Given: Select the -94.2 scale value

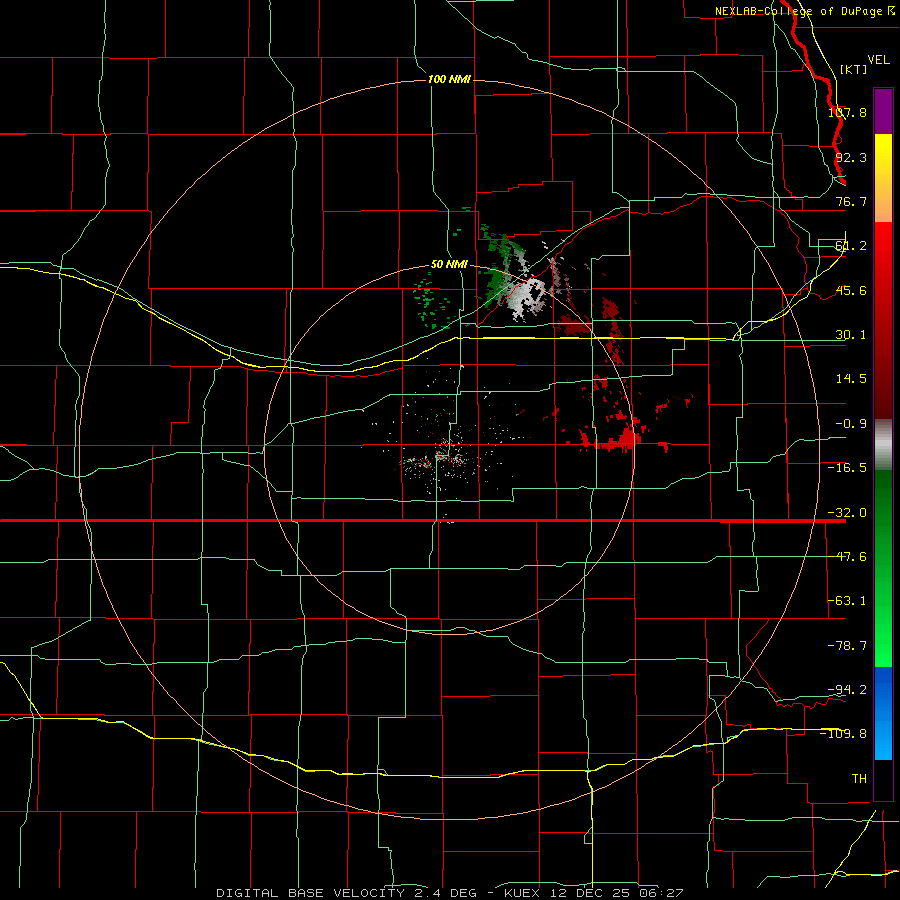Looking at the screenshot, I should (x=847, y=689).
